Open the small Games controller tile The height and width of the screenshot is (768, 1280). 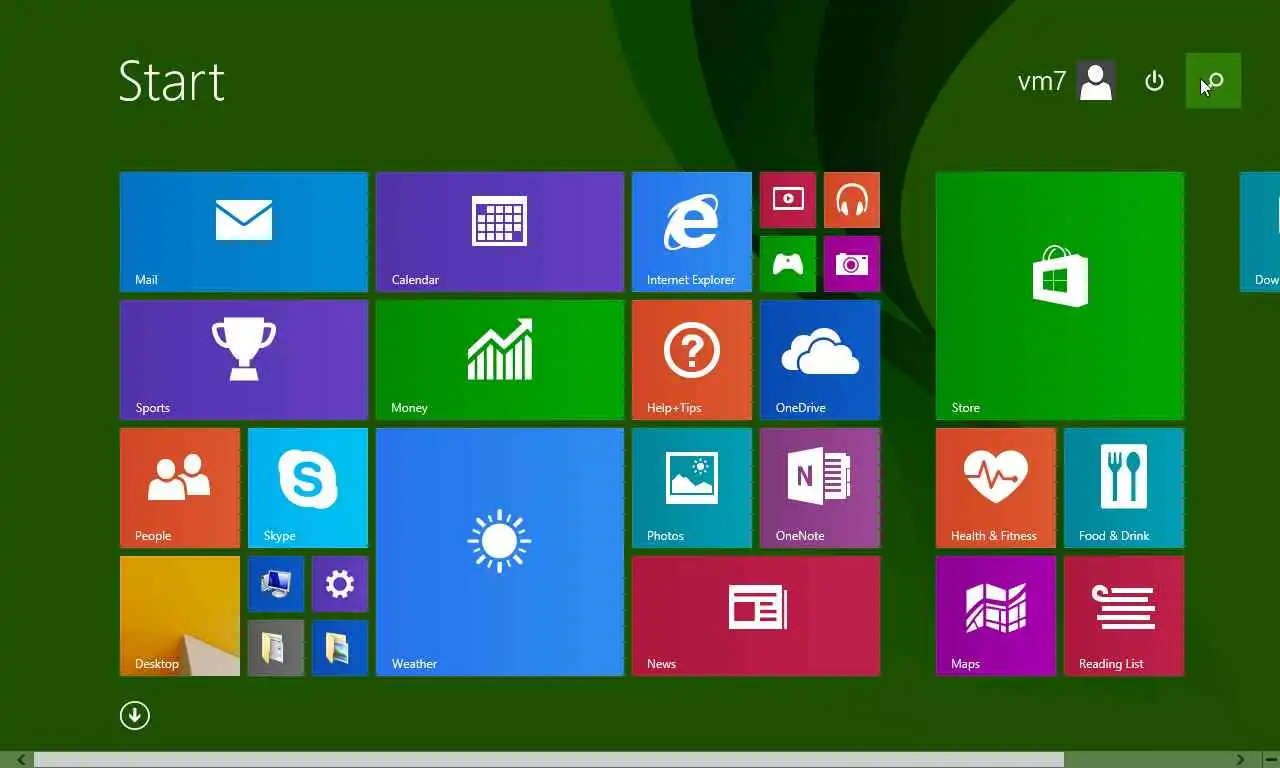(788, 264)
